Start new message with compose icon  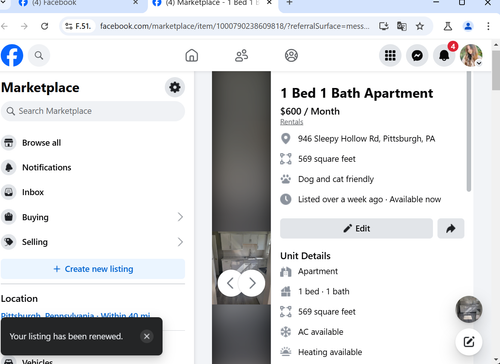[469, 342]
